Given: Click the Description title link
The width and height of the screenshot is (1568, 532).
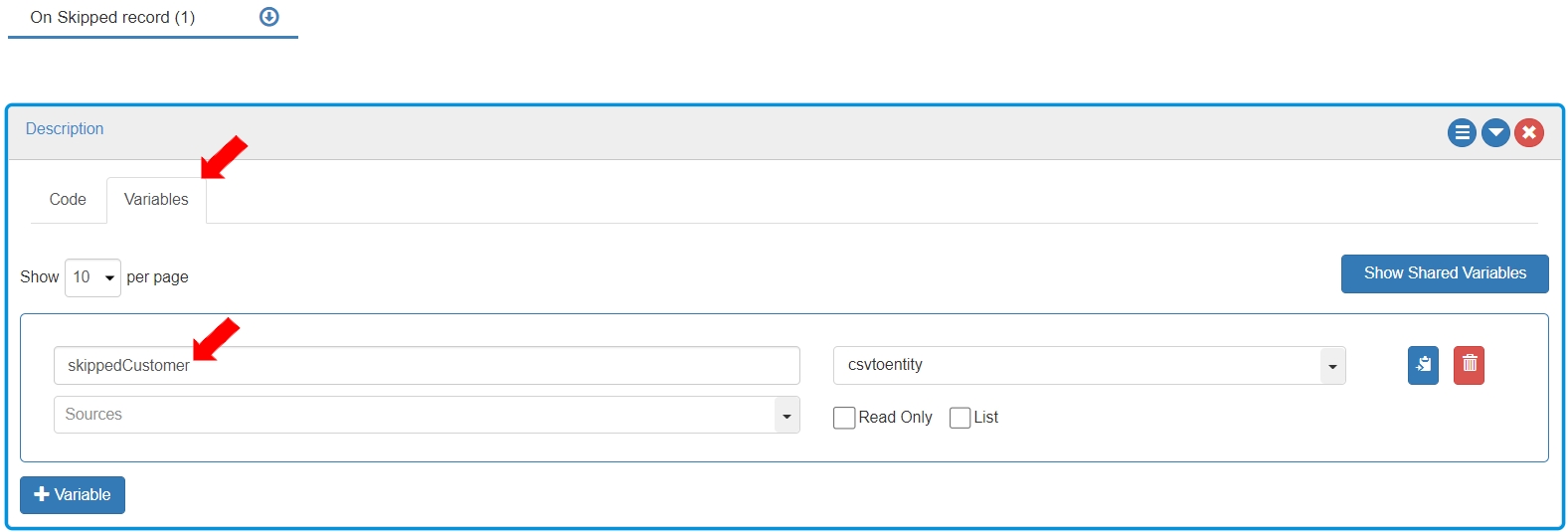Looking at the screenshot, I should (65, 128).
